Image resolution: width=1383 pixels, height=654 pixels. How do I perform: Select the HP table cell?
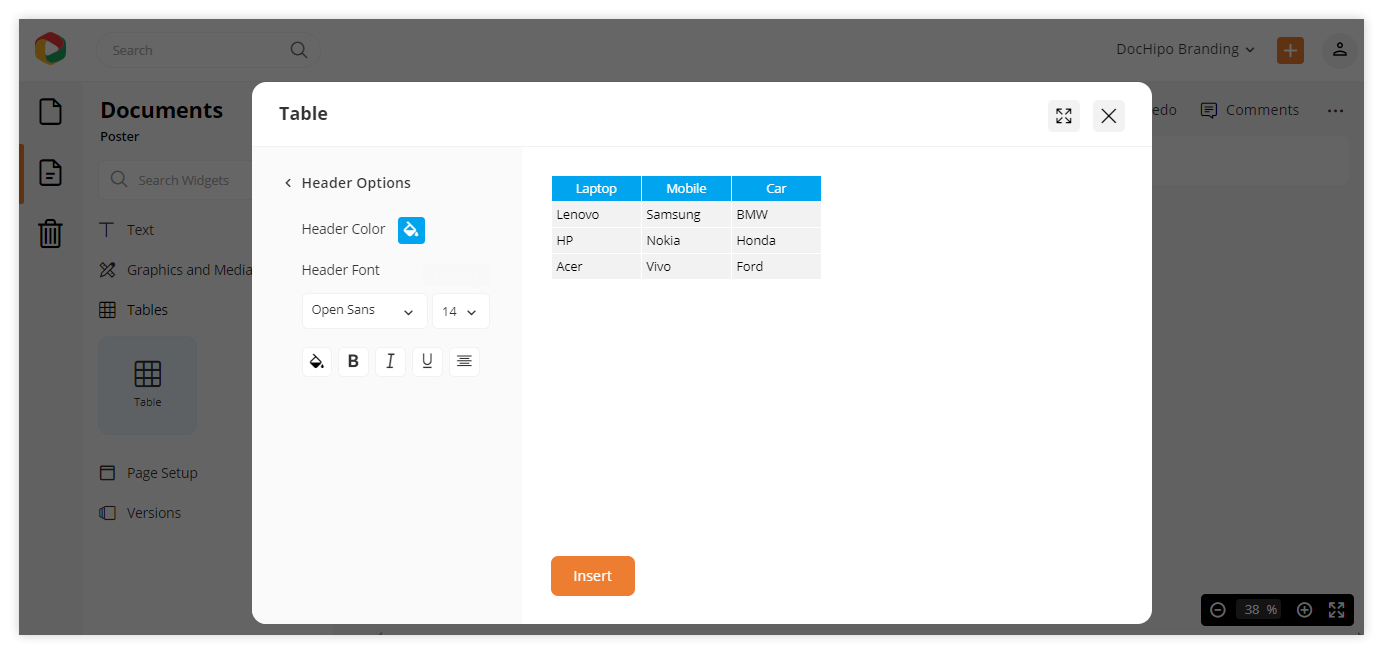(x=596, y=240)
